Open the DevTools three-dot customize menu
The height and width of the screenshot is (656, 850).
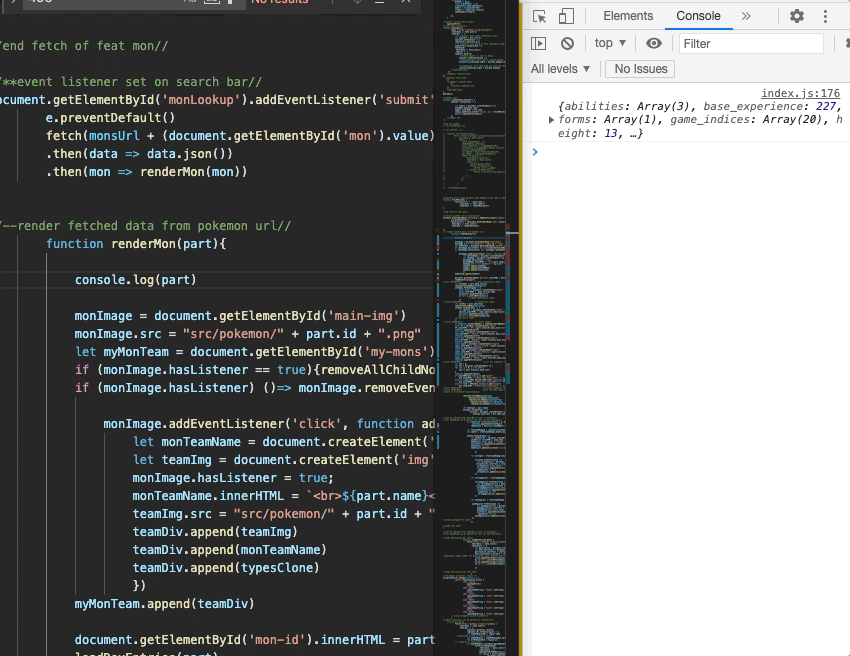pos(825,16)
